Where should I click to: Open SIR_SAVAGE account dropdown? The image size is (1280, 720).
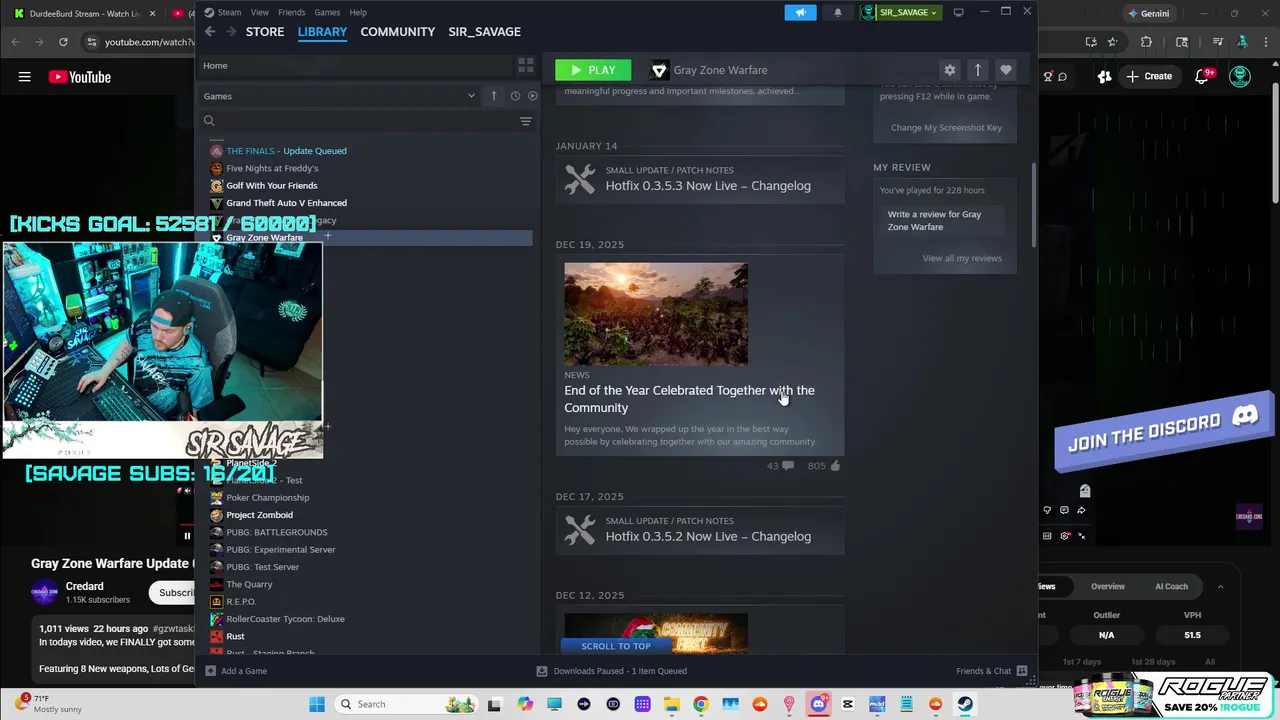pyautogui.click(x=902, y=12)
